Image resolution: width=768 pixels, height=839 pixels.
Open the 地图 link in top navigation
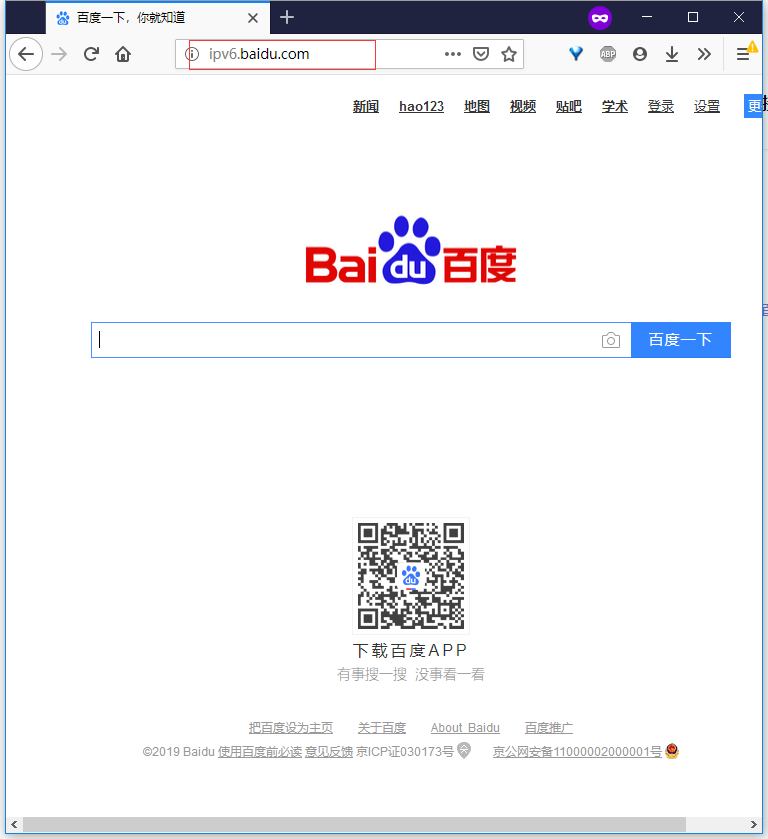[x=477, y=107]
